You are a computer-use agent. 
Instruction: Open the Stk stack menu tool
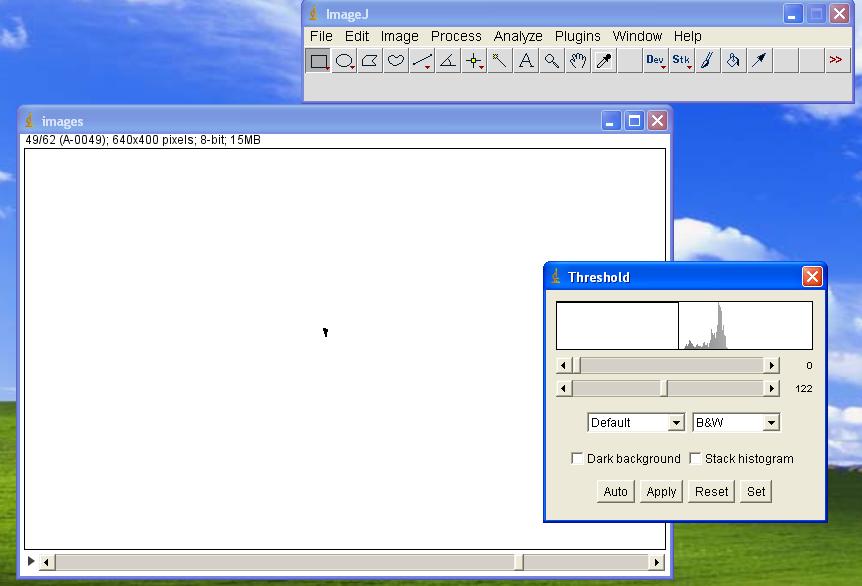point(681,60)
